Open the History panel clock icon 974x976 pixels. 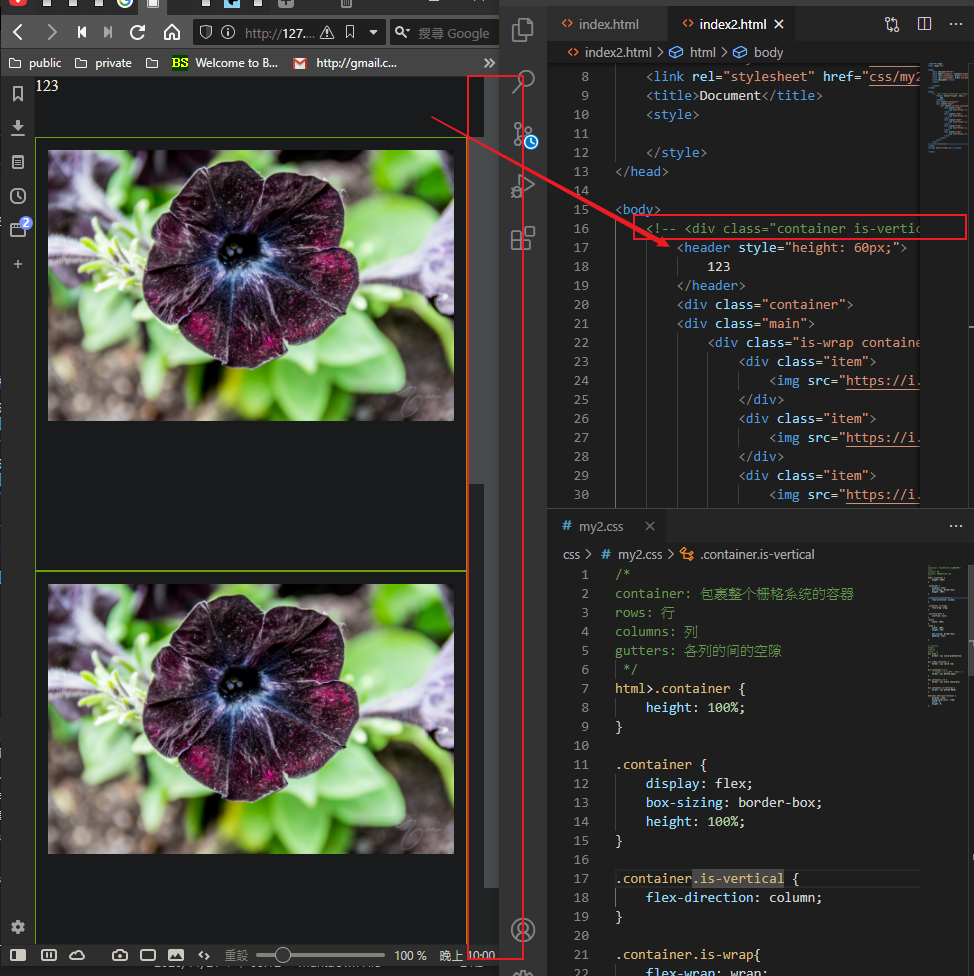(17, 196)
